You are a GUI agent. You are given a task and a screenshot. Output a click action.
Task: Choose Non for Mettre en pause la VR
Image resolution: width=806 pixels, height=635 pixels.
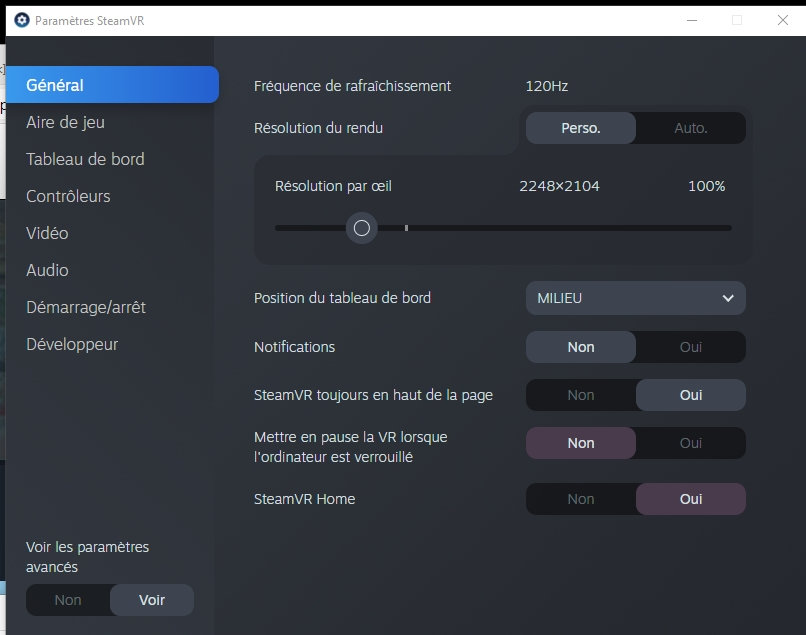point(581,443)
